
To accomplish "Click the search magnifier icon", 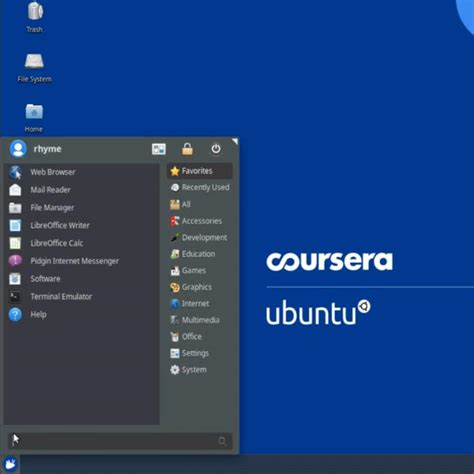I will 222,442.
